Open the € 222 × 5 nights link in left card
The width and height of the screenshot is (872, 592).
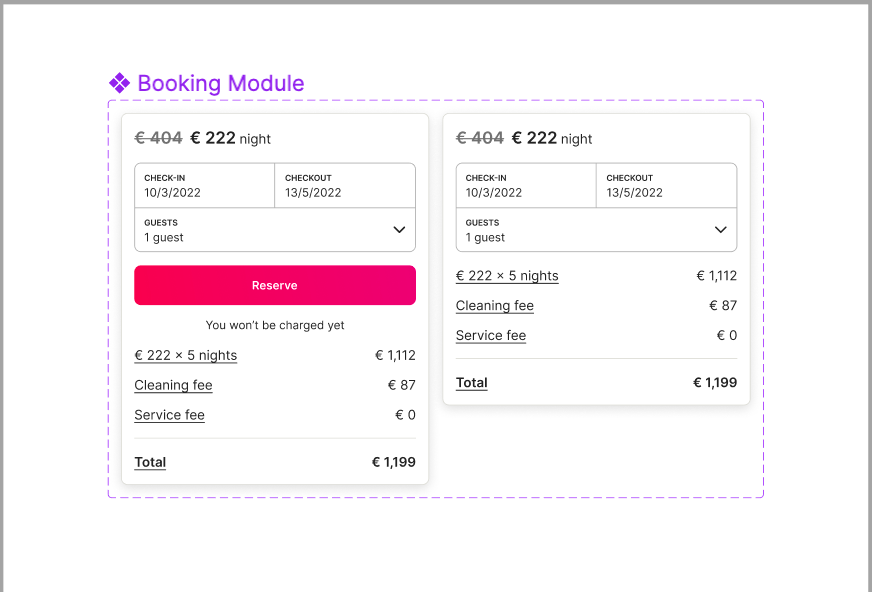[186, 355]
